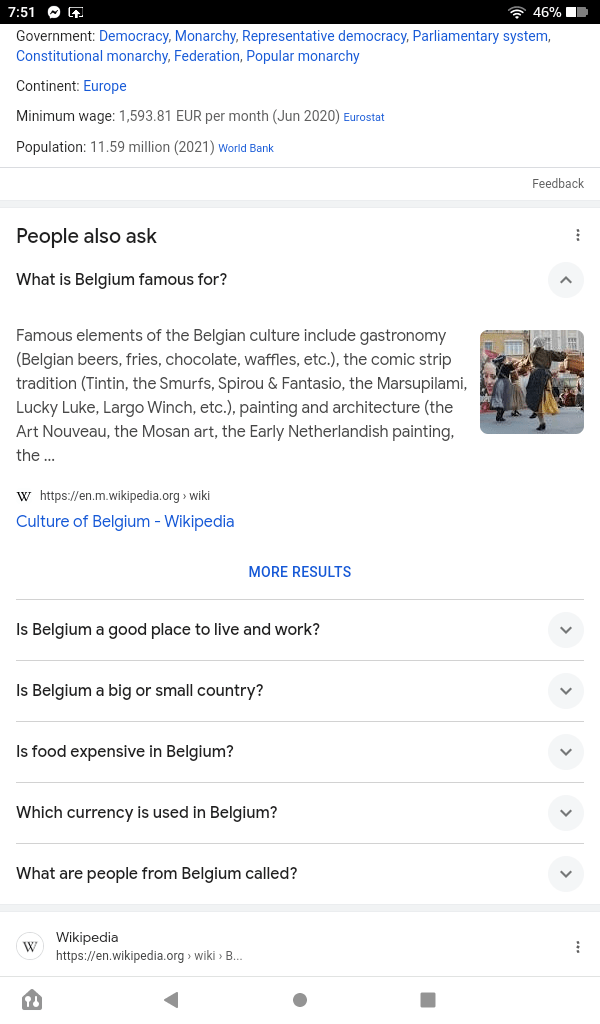This screenshot has height=1024, width=600.
Task: Expand 'What are people from Belgium called?'
Action: (x=565, y=874)
